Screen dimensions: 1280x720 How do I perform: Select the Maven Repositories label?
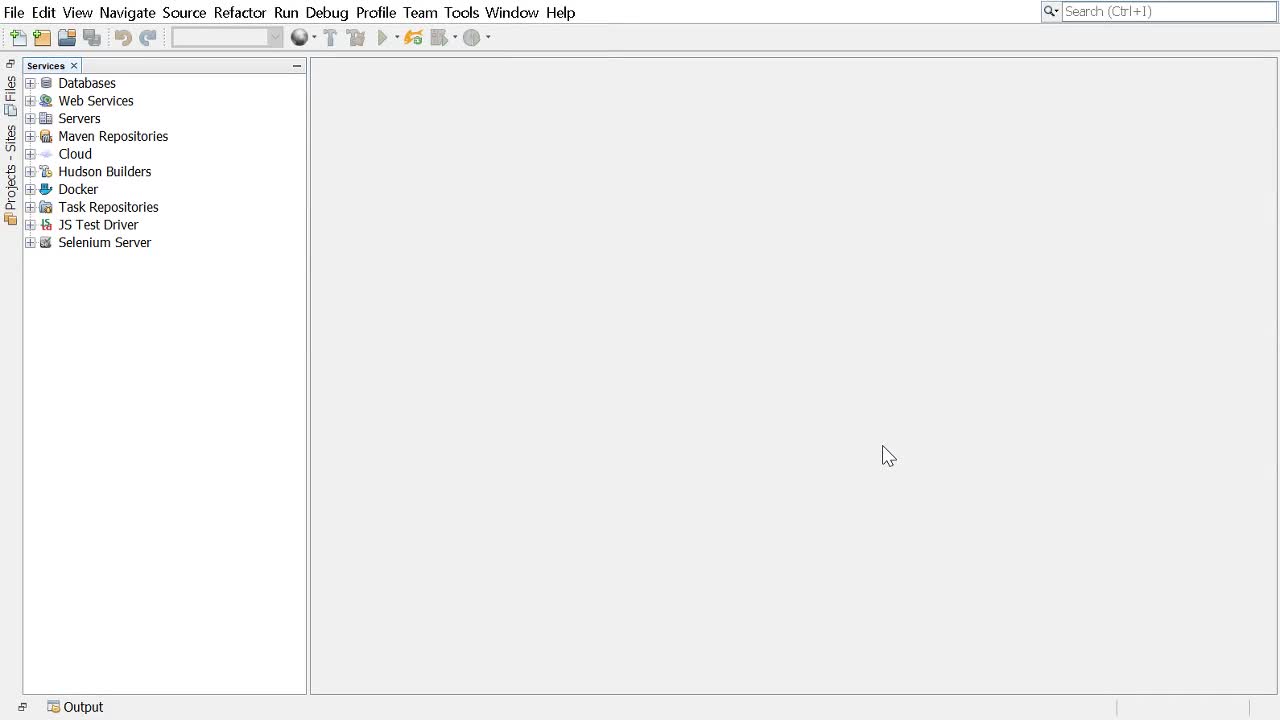point(113,136)
